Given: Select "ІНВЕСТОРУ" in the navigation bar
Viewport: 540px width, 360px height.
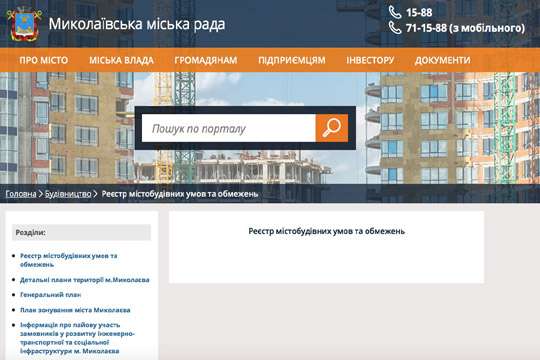Looking at the screenshot, I should [x=370, y=60].
